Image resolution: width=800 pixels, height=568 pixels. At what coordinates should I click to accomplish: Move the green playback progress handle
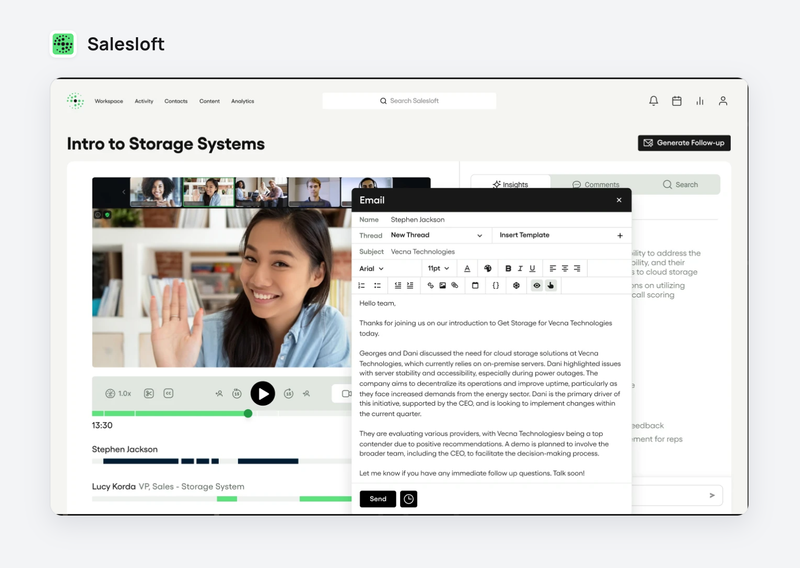tap(248, 413)
